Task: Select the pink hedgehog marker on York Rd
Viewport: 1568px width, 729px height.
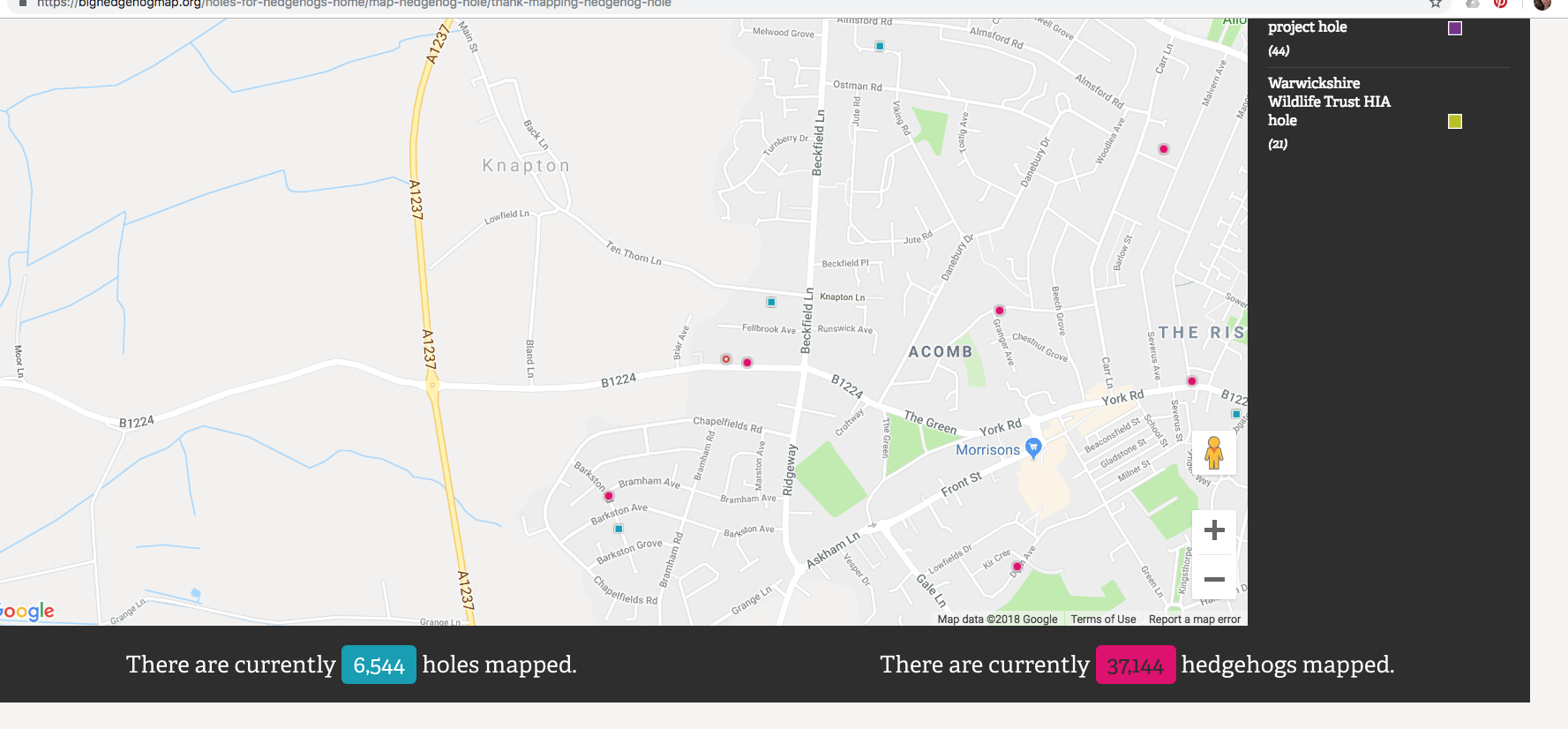Action: pos(1192,380)
